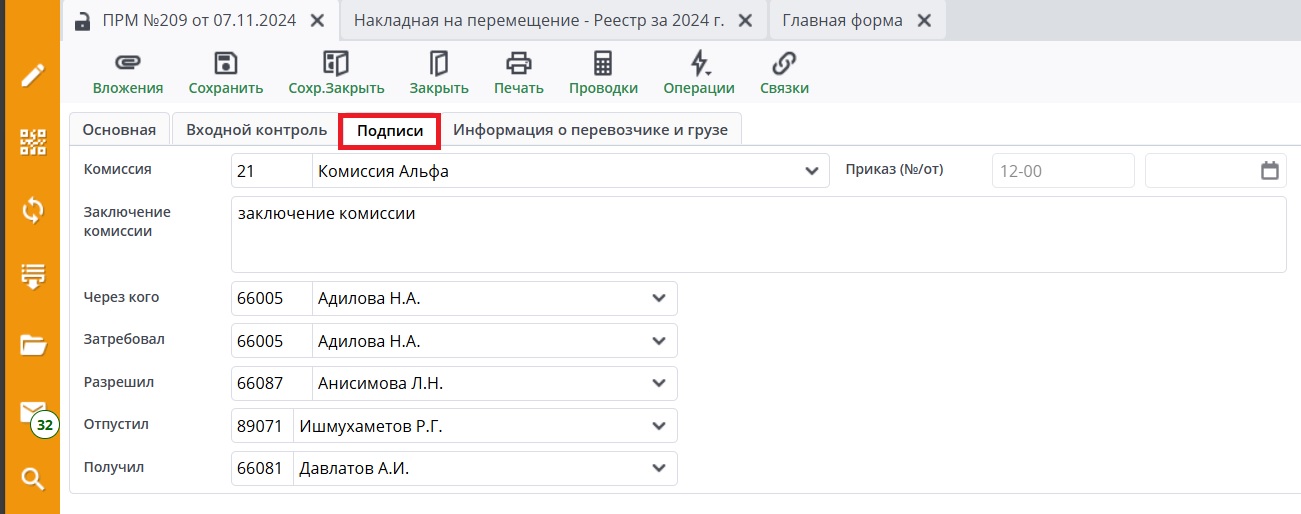Click the pencil edit icon in sidebar
Screen dimensions: 1301x514
click(x=33, y=75)
